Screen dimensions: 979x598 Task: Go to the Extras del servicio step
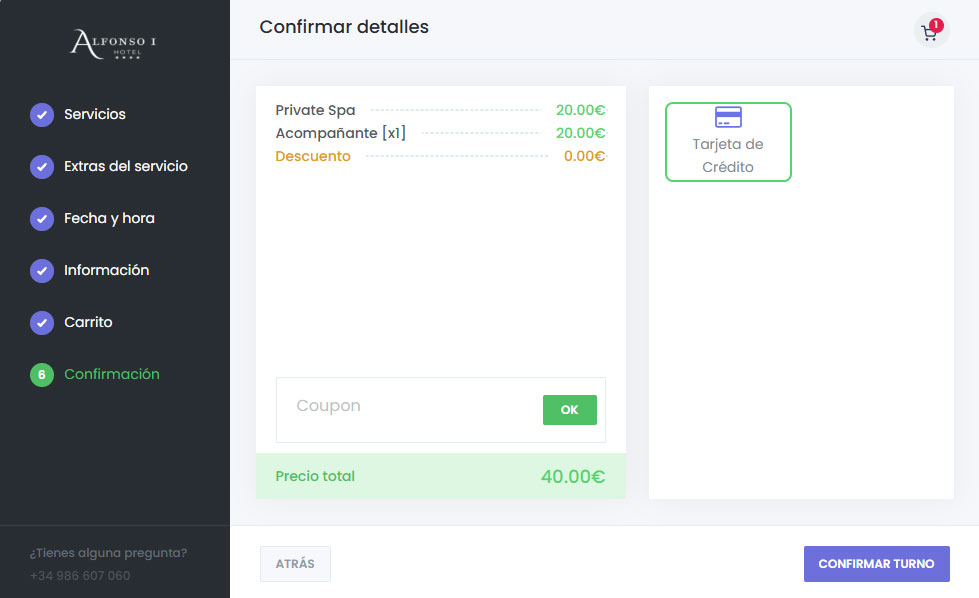(x=126, y=167)
